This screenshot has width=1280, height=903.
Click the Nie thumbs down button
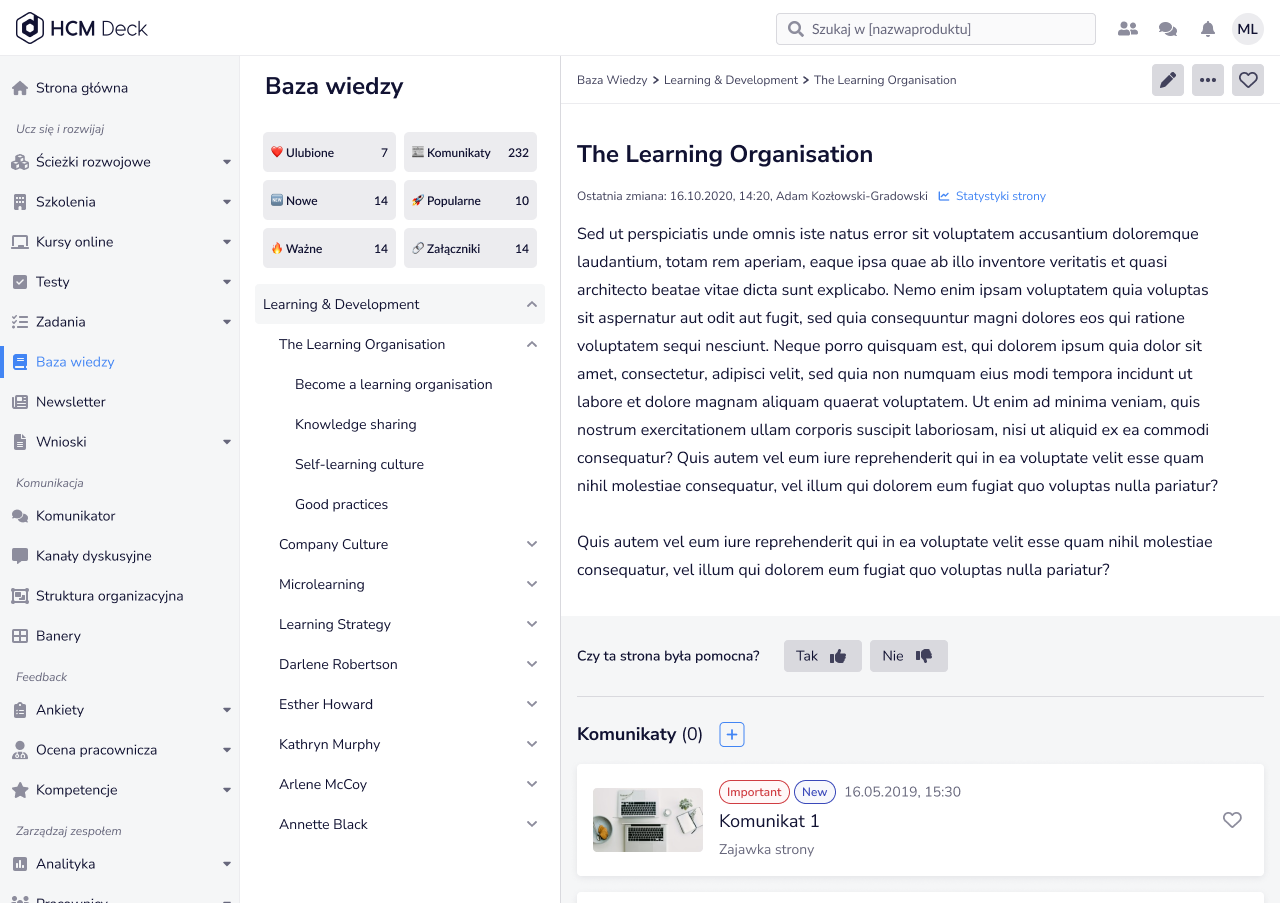pyautogui.click(x=908, y=656)
